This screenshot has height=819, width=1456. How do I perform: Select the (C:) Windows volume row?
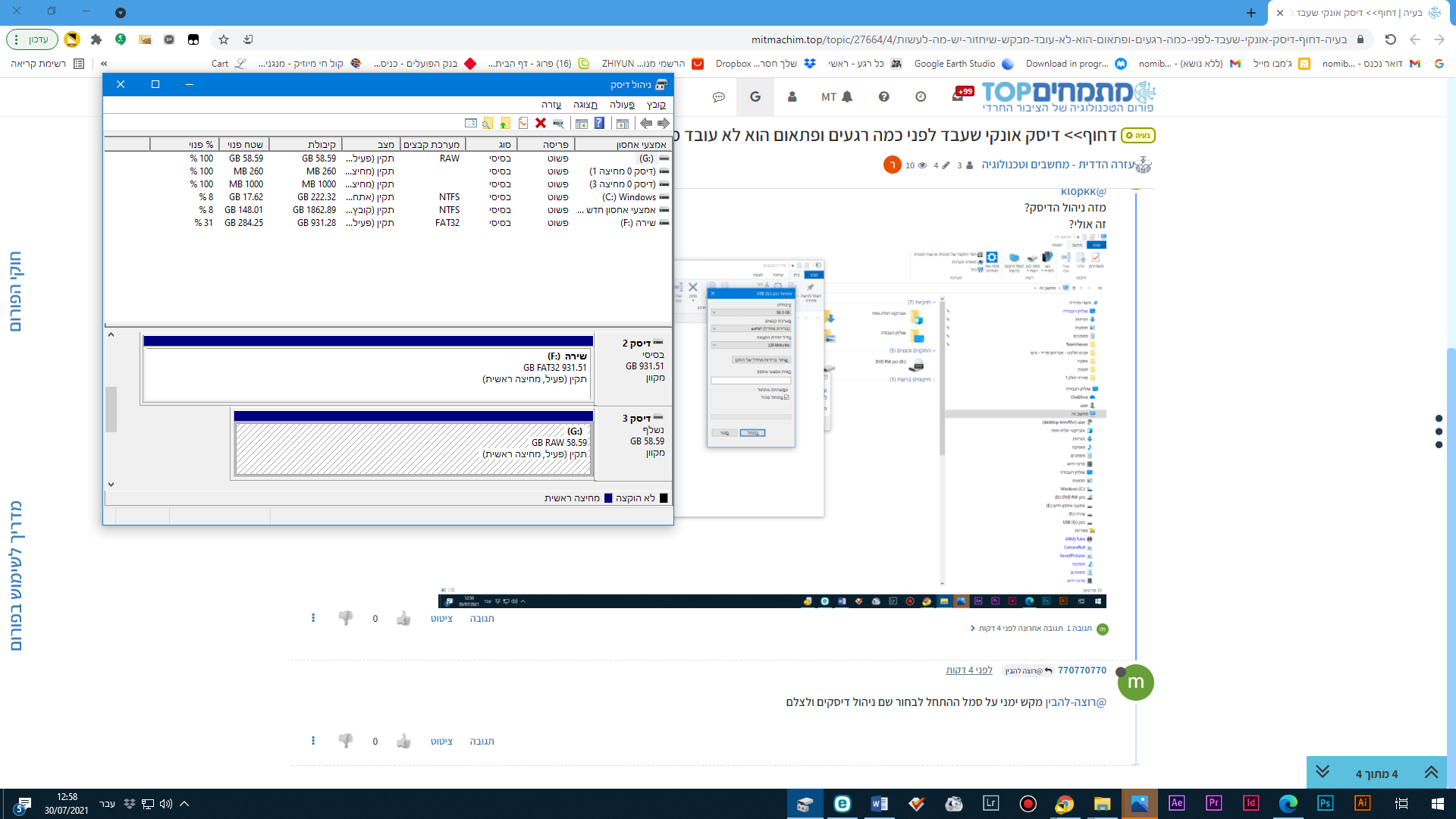tap(388, 197)
